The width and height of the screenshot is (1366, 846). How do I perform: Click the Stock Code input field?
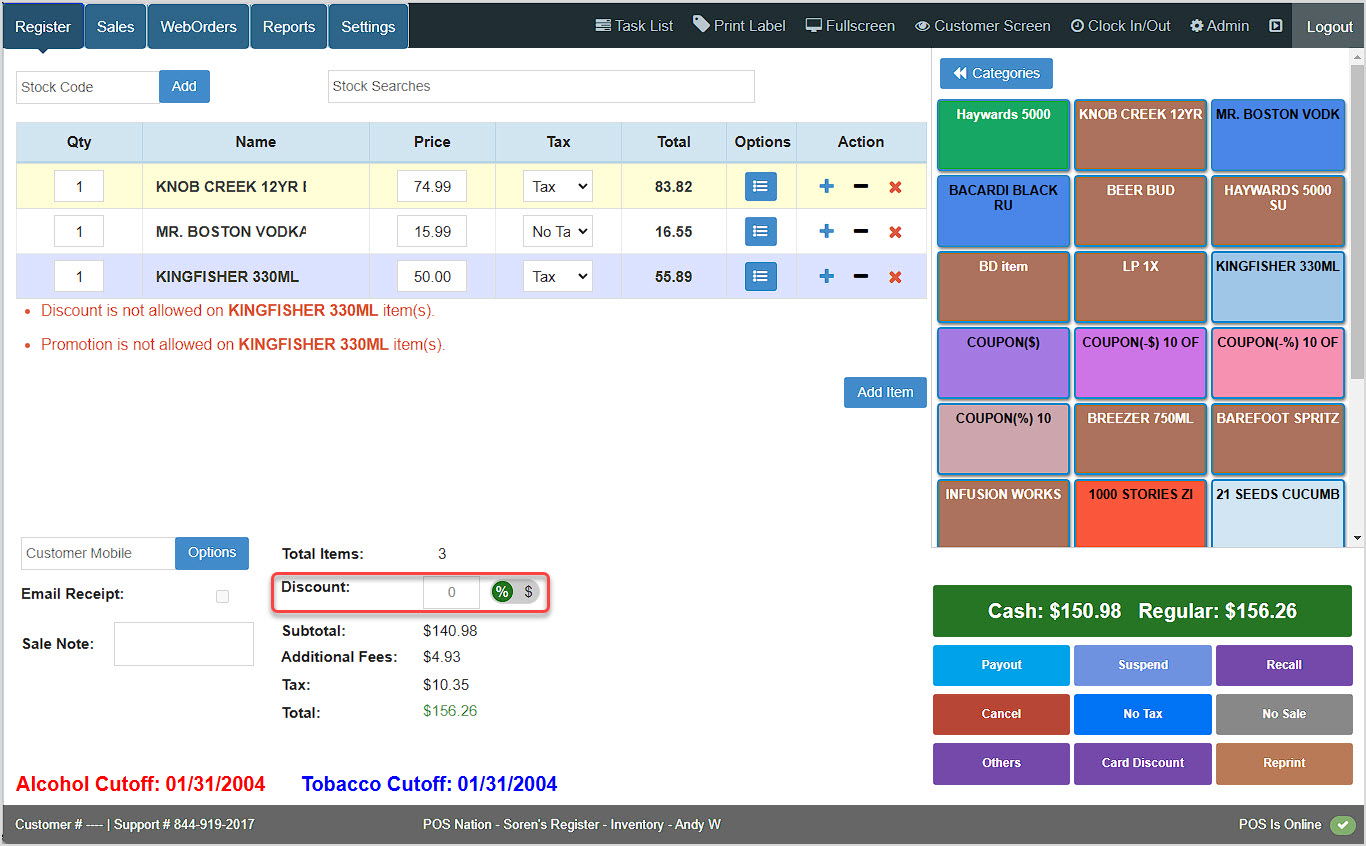(86, 87)
